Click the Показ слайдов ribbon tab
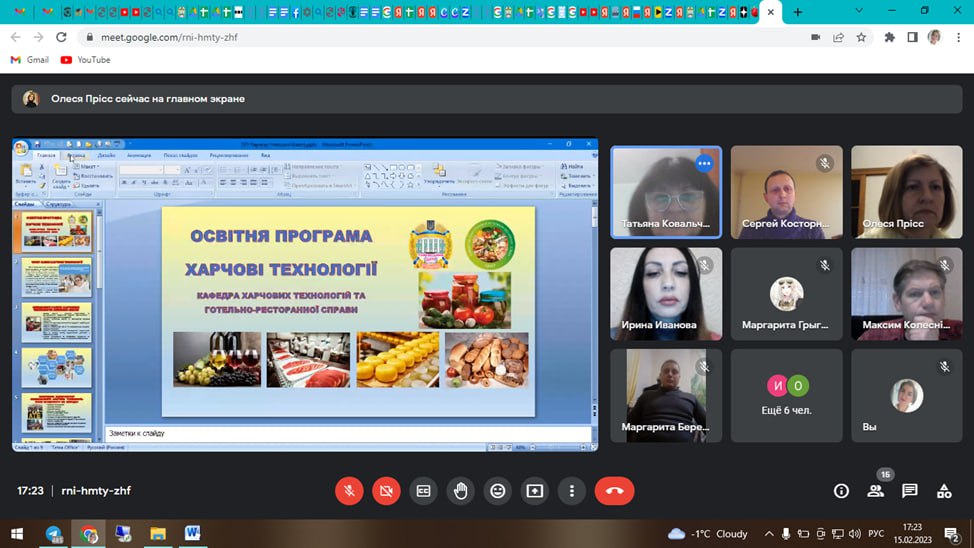 click(181, 155)
